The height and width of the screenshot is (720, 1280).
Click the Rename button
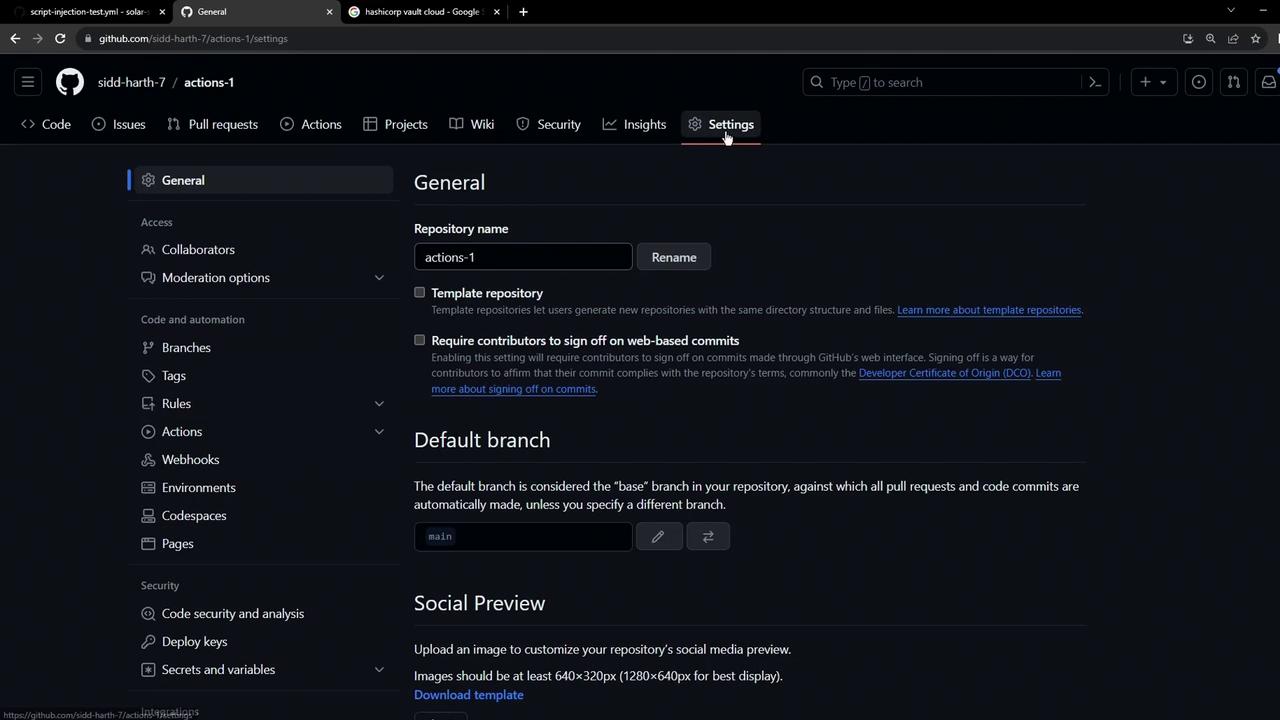674,257
